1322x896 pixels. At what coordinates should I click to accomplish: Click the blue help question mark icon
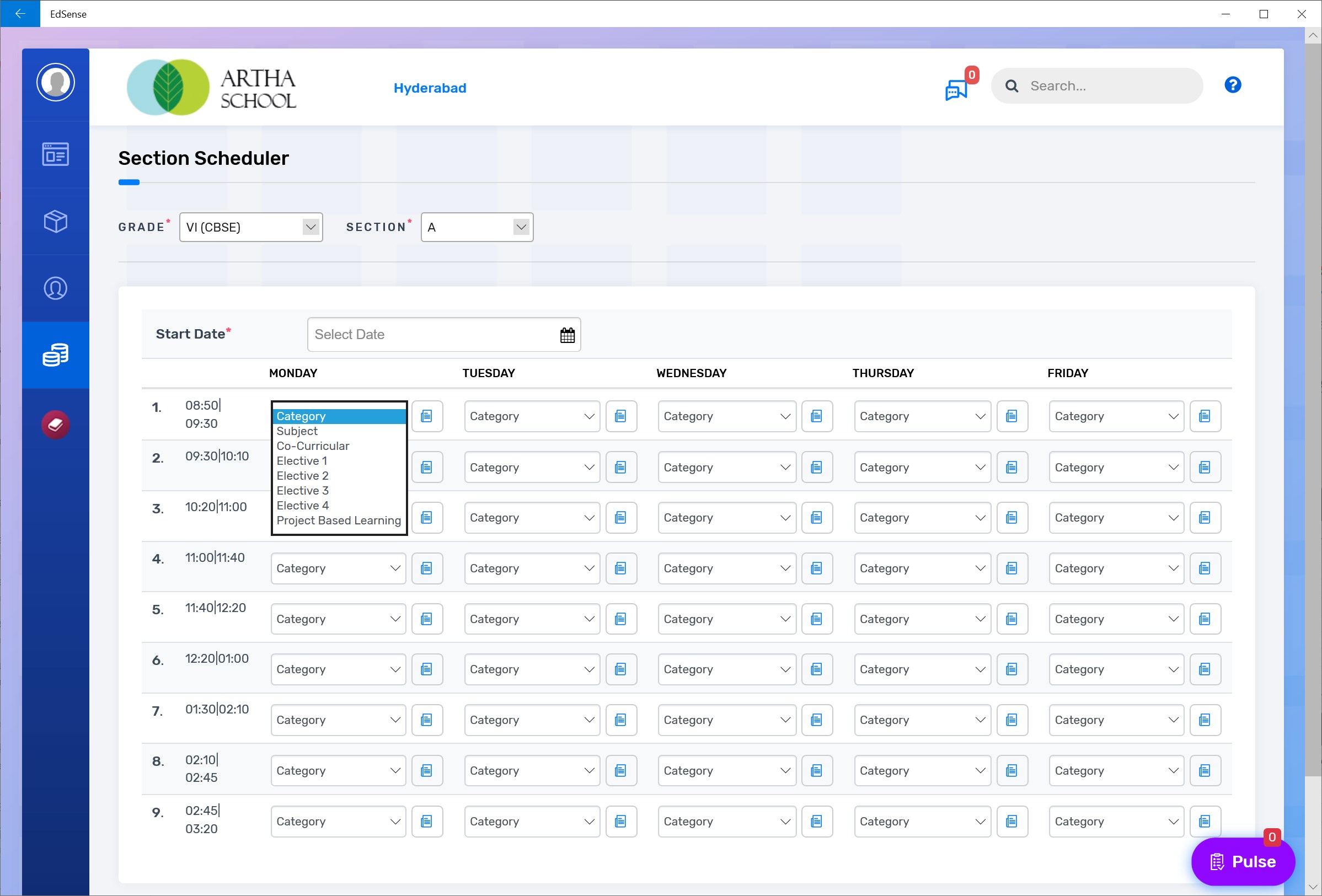[1232, 85]
